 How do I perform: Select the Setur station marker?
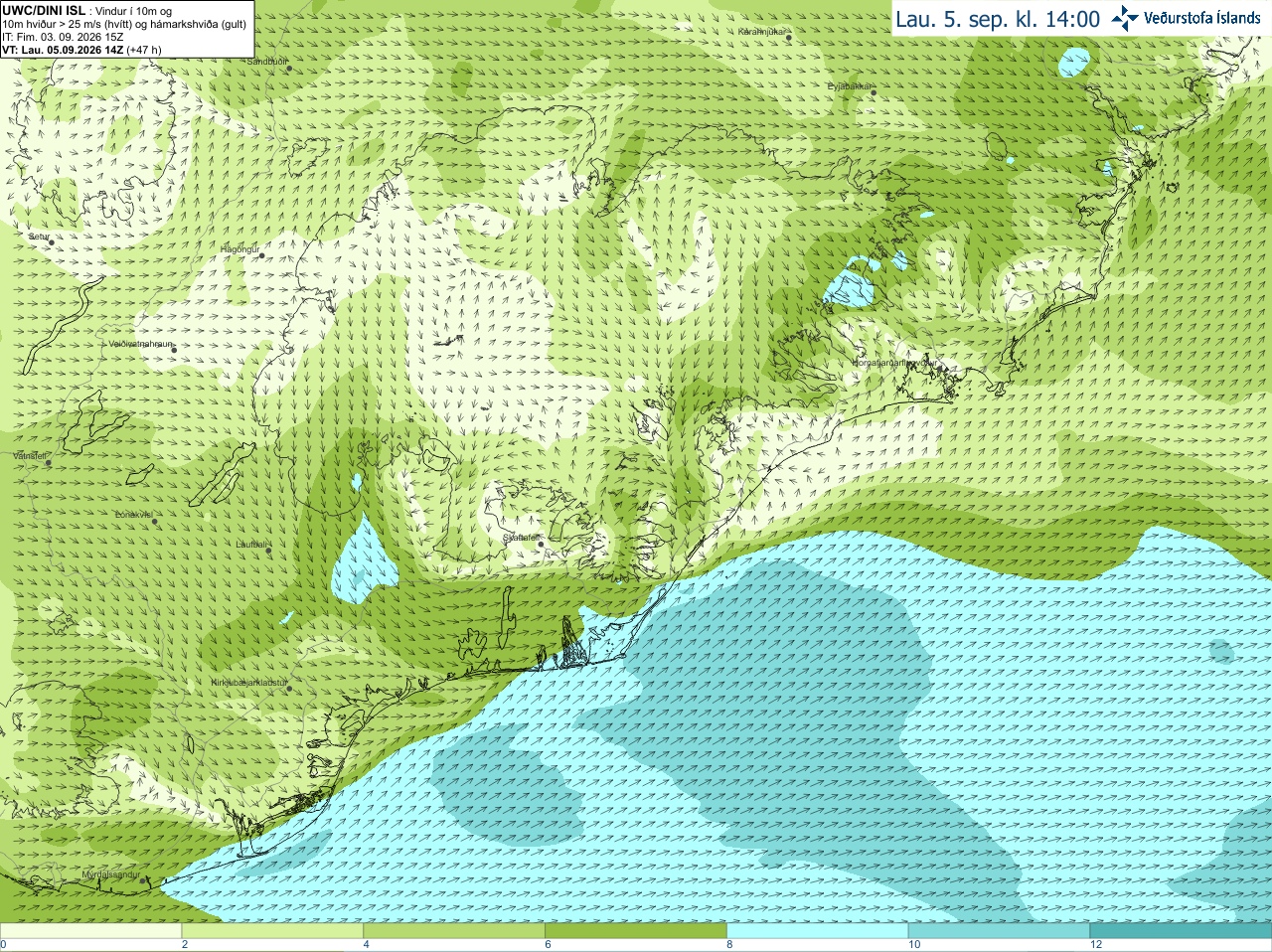point(51,240)
